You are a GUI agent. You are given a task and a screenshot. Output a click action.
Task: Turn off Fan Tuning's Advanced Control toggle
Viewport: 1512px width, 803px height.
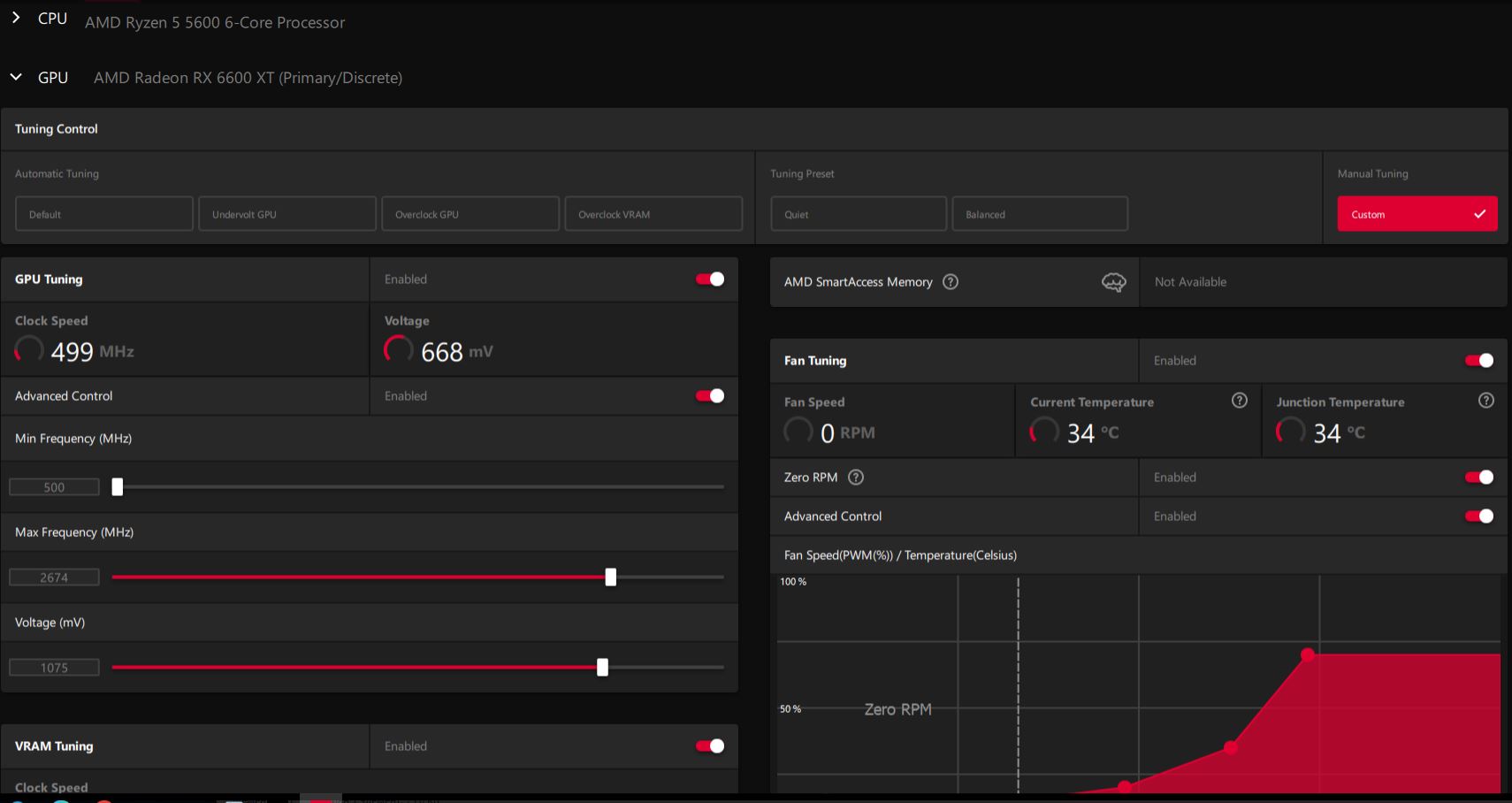click(1479, 516)
